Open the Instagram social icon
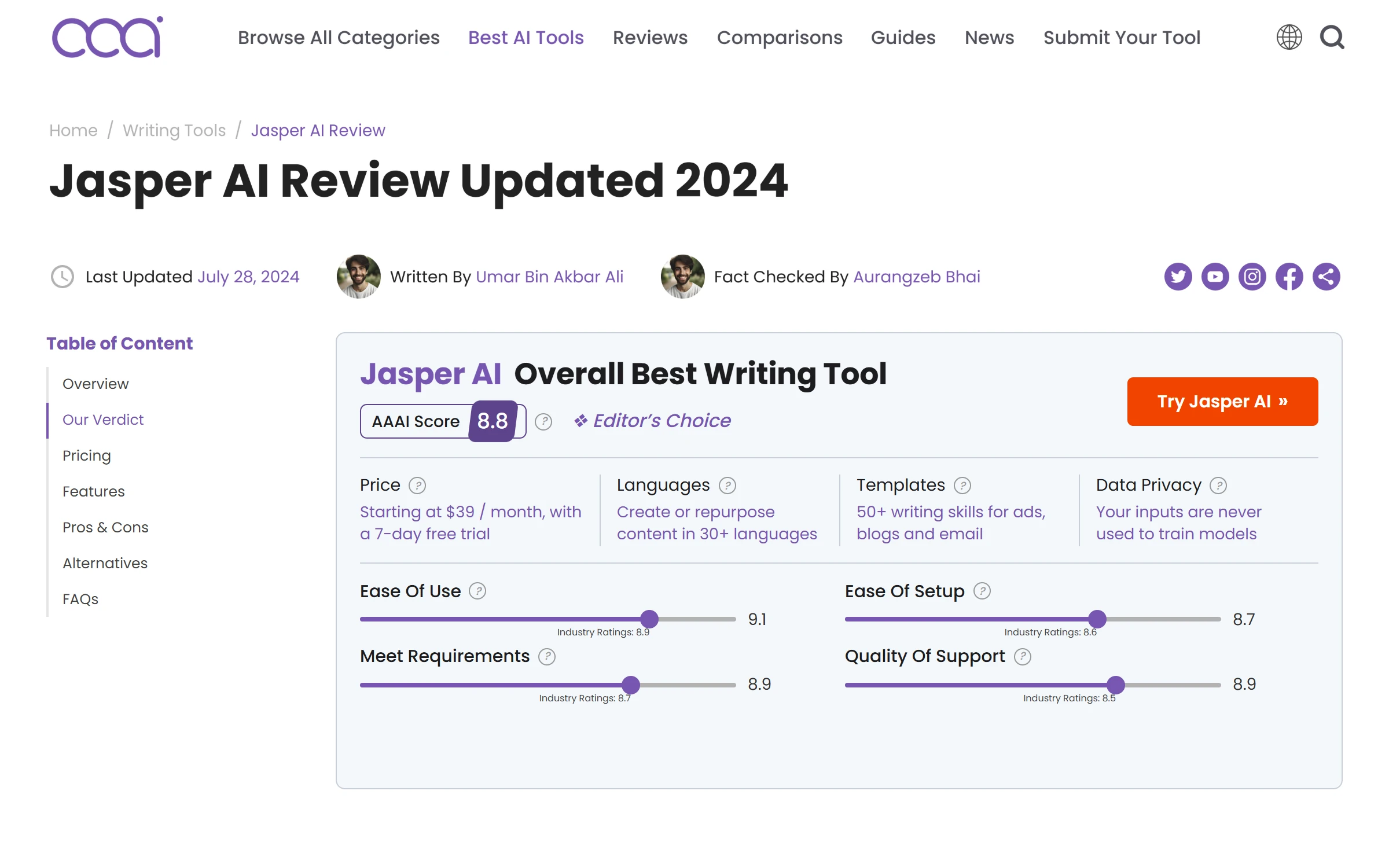The height and width of the screenshot is (868, 1389). (x=1252, y=277)
